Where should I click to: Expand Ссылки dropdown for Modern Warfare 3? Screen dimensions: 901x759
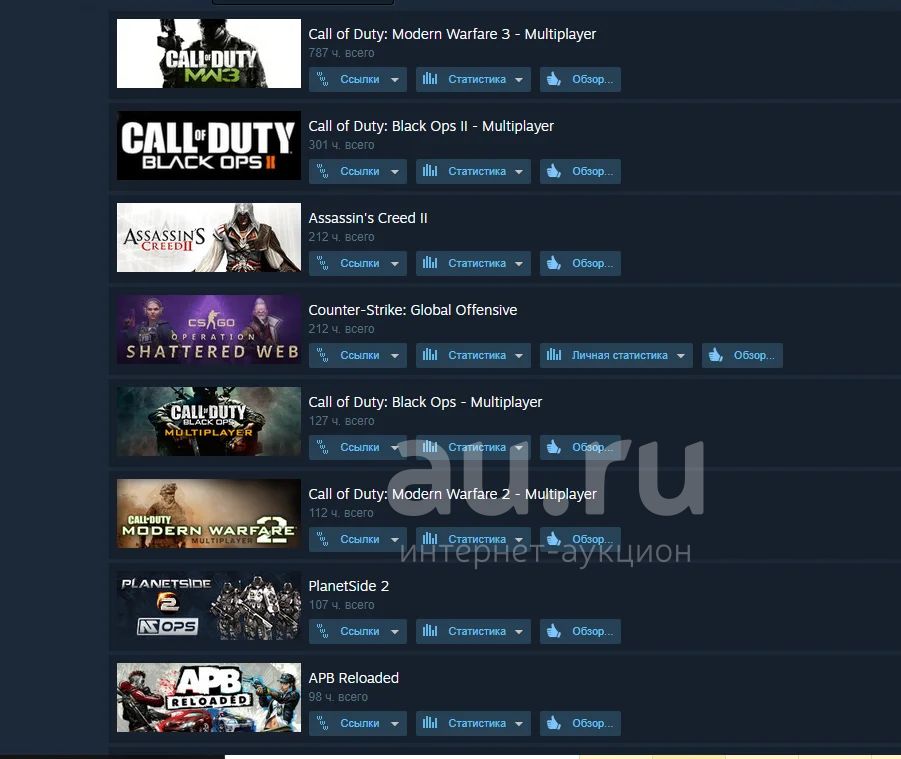395,79
